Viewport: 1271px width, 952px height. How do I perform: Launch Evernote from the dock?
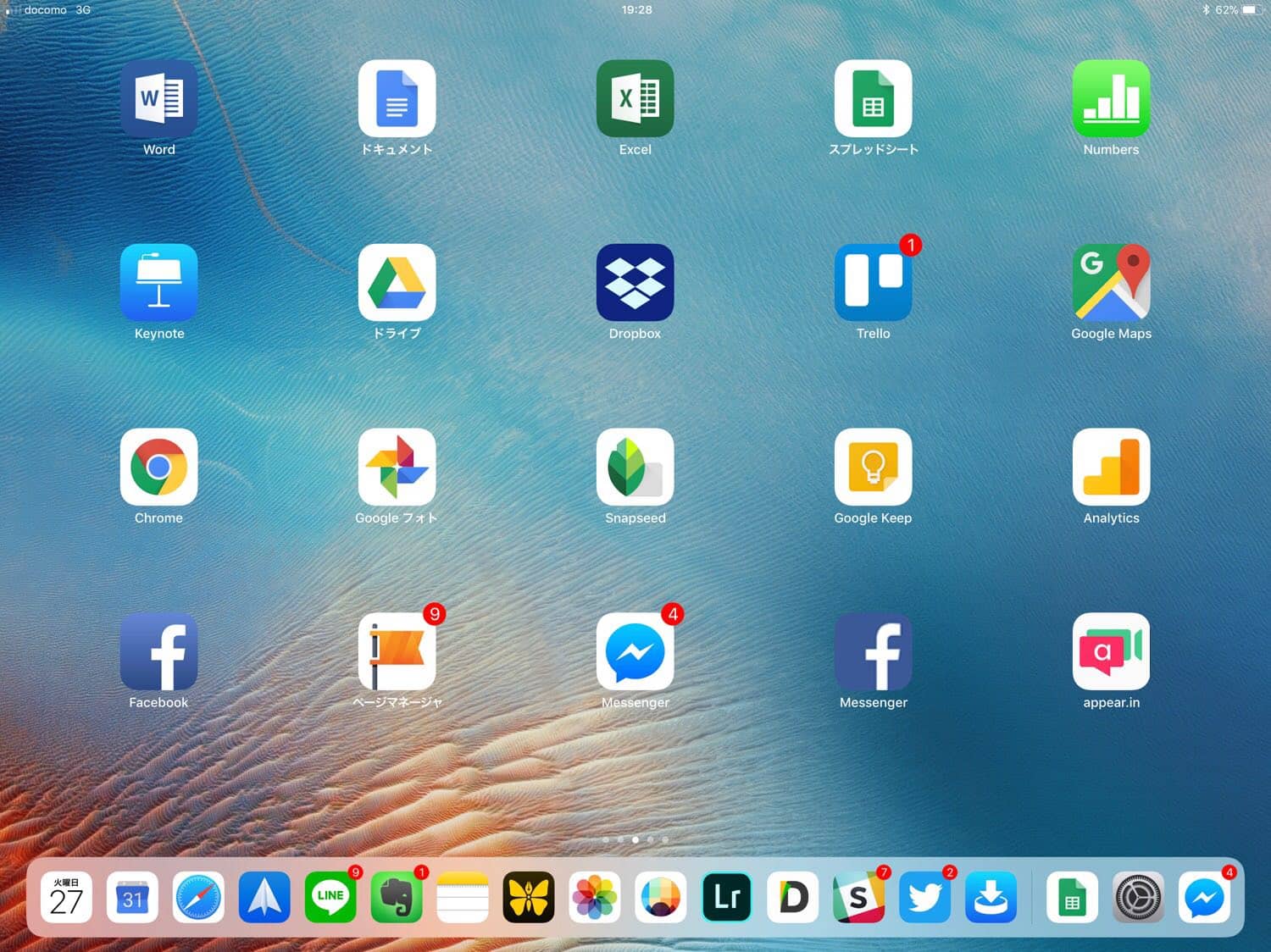pyautogui.click(x=397, y=897)
